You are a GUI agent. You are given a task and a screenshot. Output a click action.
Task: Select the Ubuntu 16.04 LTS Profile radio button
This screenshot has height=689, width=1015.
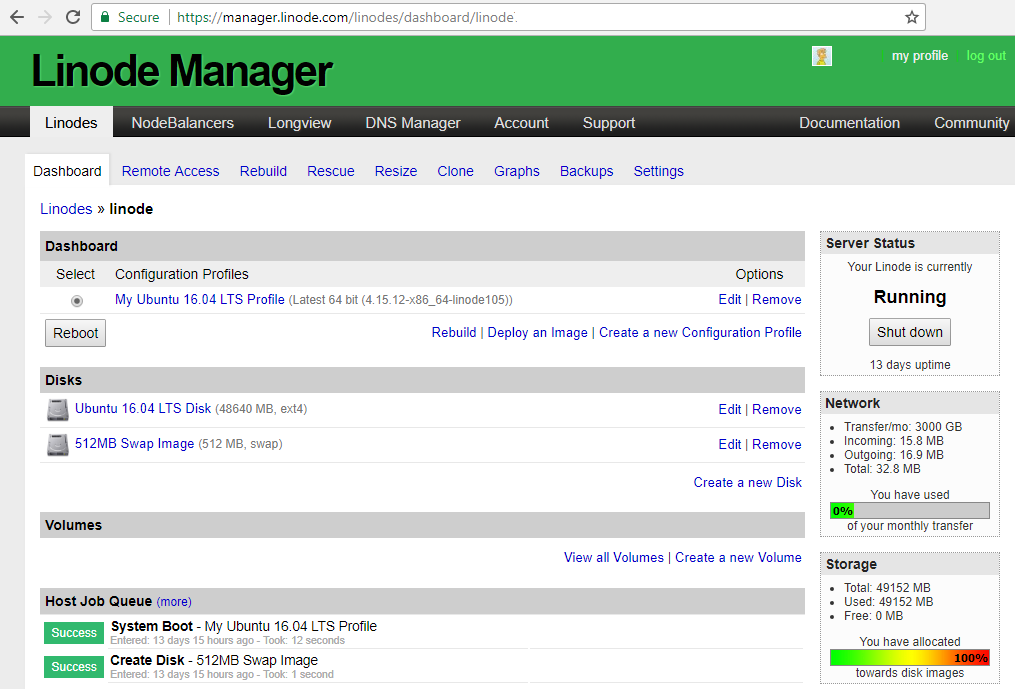(76, 300)
